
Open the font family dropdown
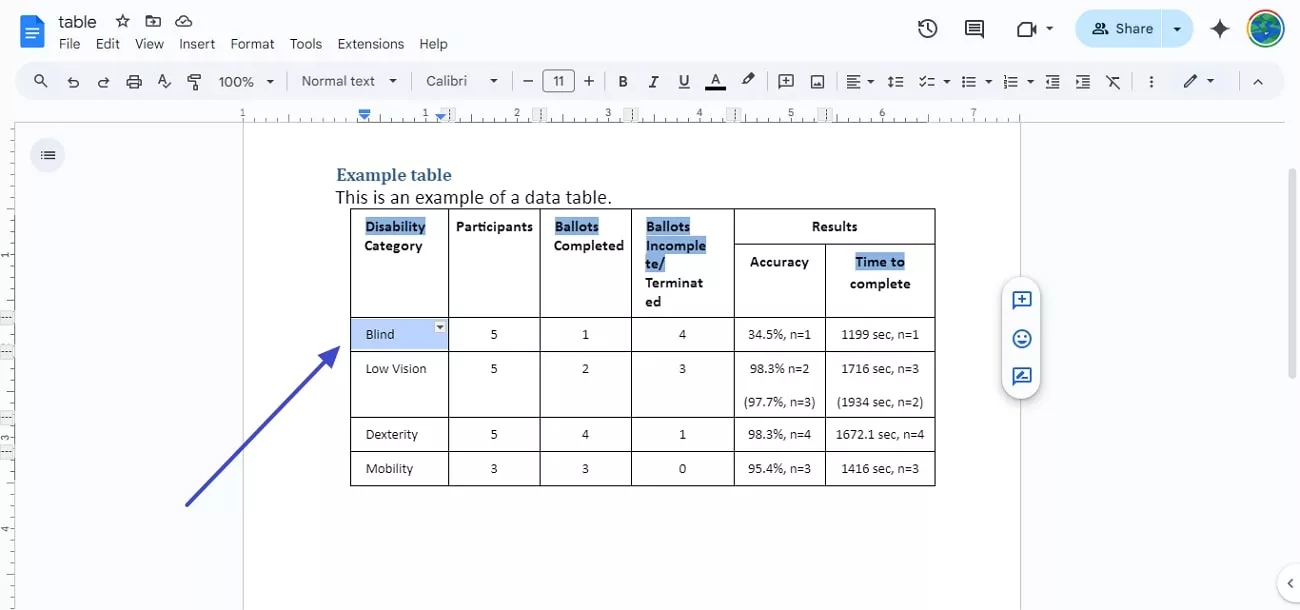461,81
